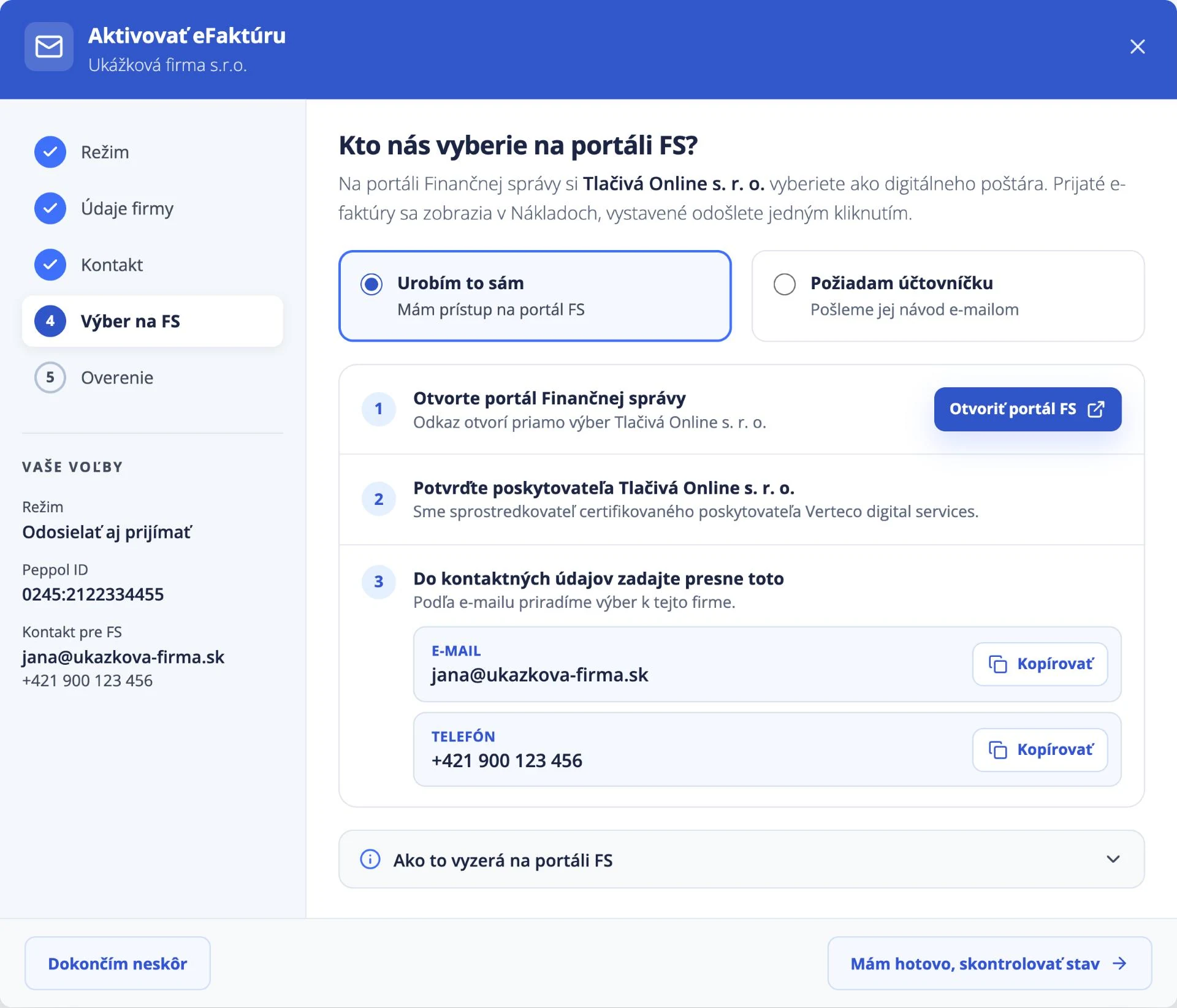The image size is (1177, 1008).
Task: Go to the Údaje firmy step
Action: tap(153, 208)
